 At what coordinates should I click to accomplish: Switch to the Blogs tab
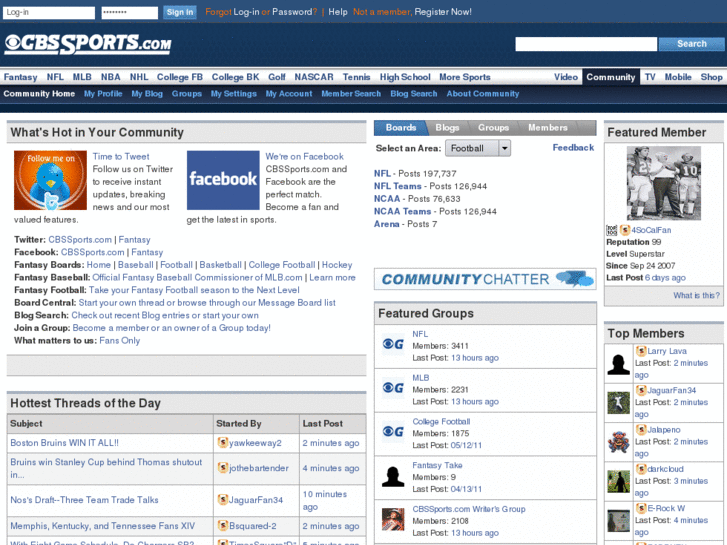[x=447, y=128]
